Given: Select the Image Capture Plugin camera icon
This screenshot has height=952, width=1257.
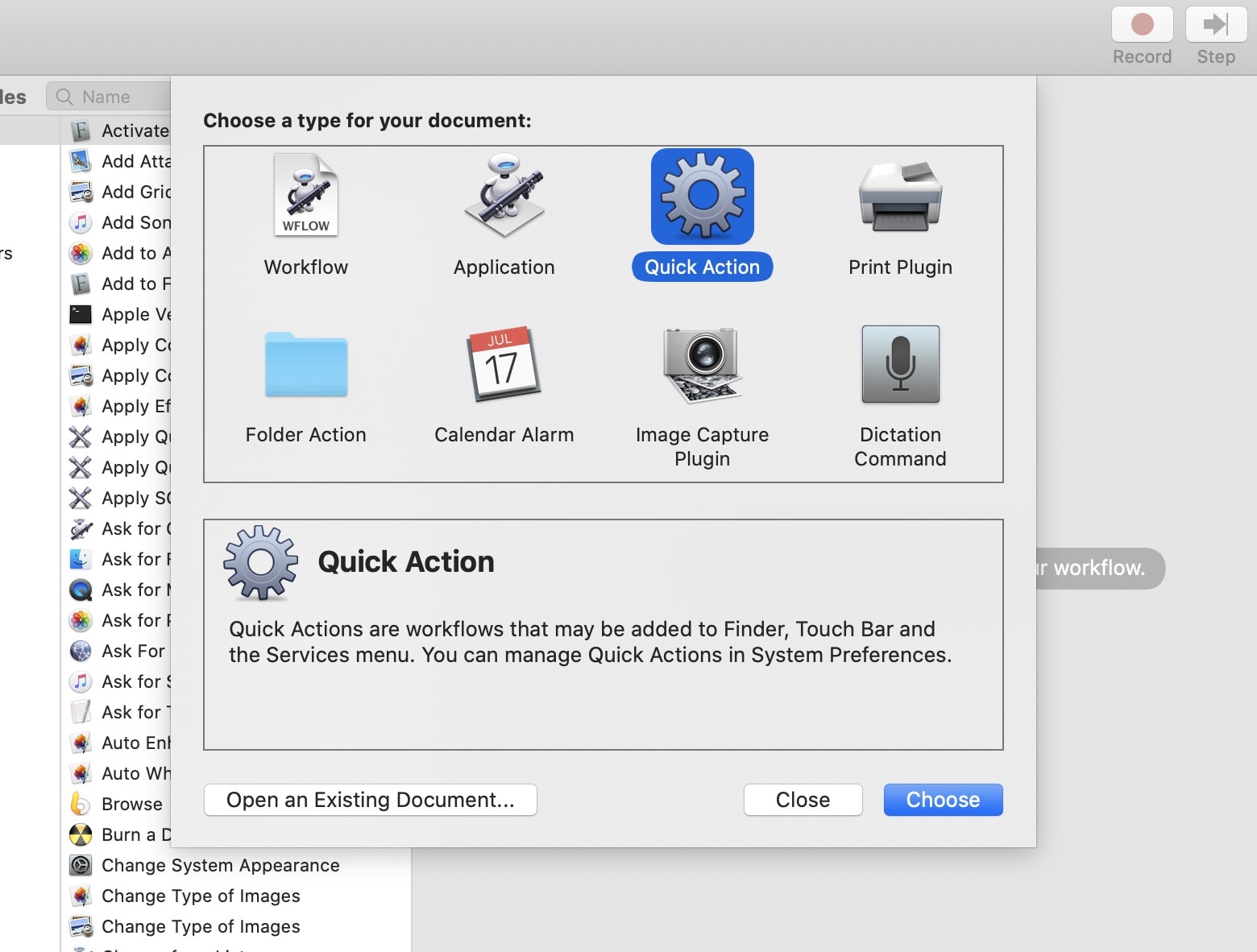Looking at the screenshot, I should [702, 365].
